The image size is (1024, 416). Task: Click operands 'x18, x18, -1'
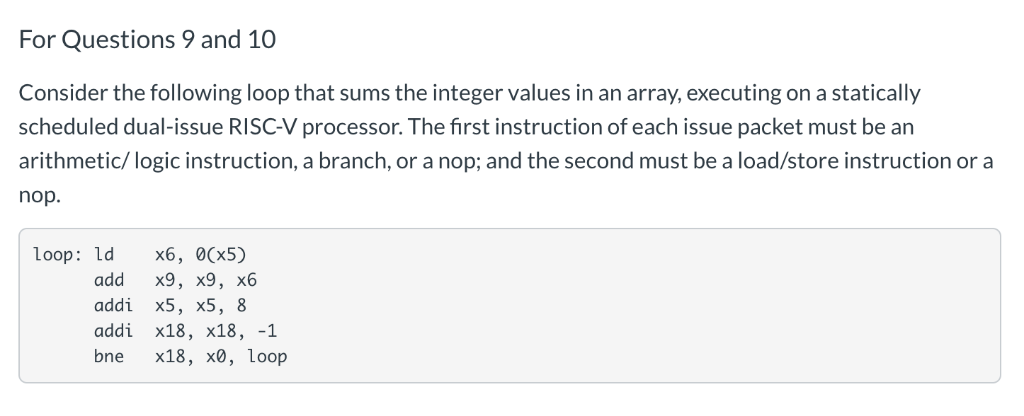click(216, 331)
